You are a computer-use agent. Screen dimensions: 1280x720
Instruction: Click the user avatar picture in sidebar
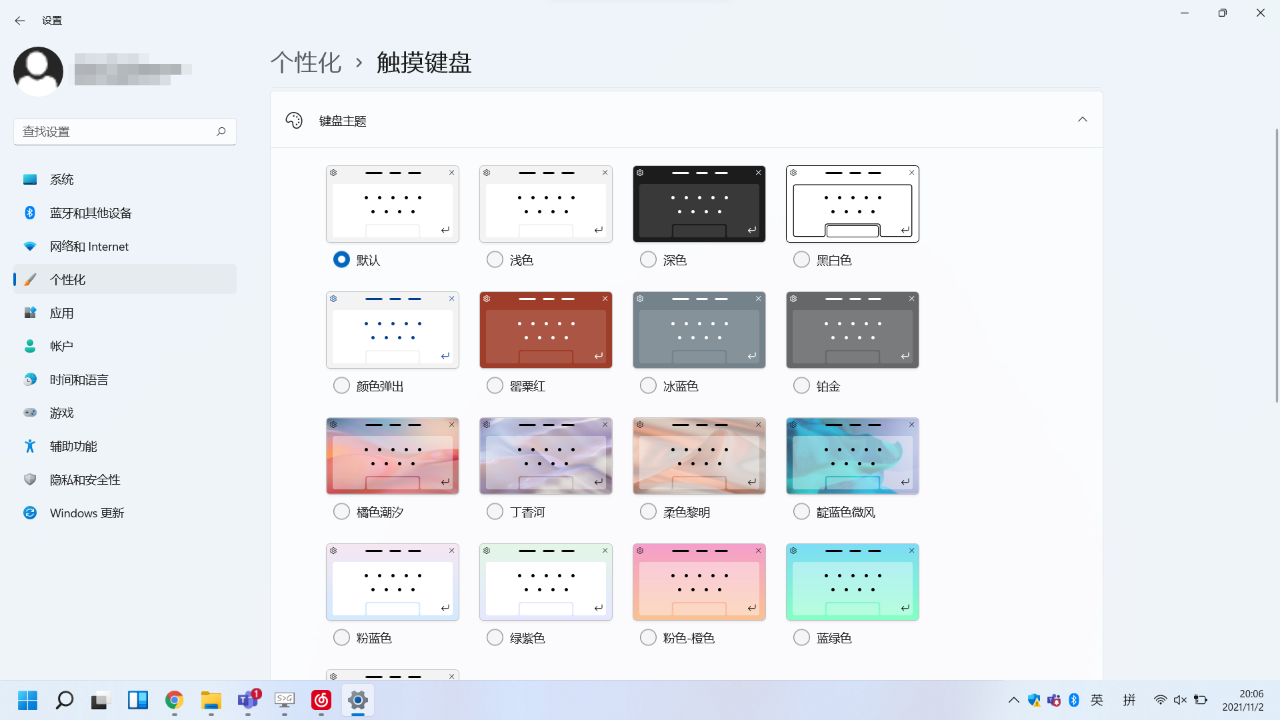(x=38, y=71)
